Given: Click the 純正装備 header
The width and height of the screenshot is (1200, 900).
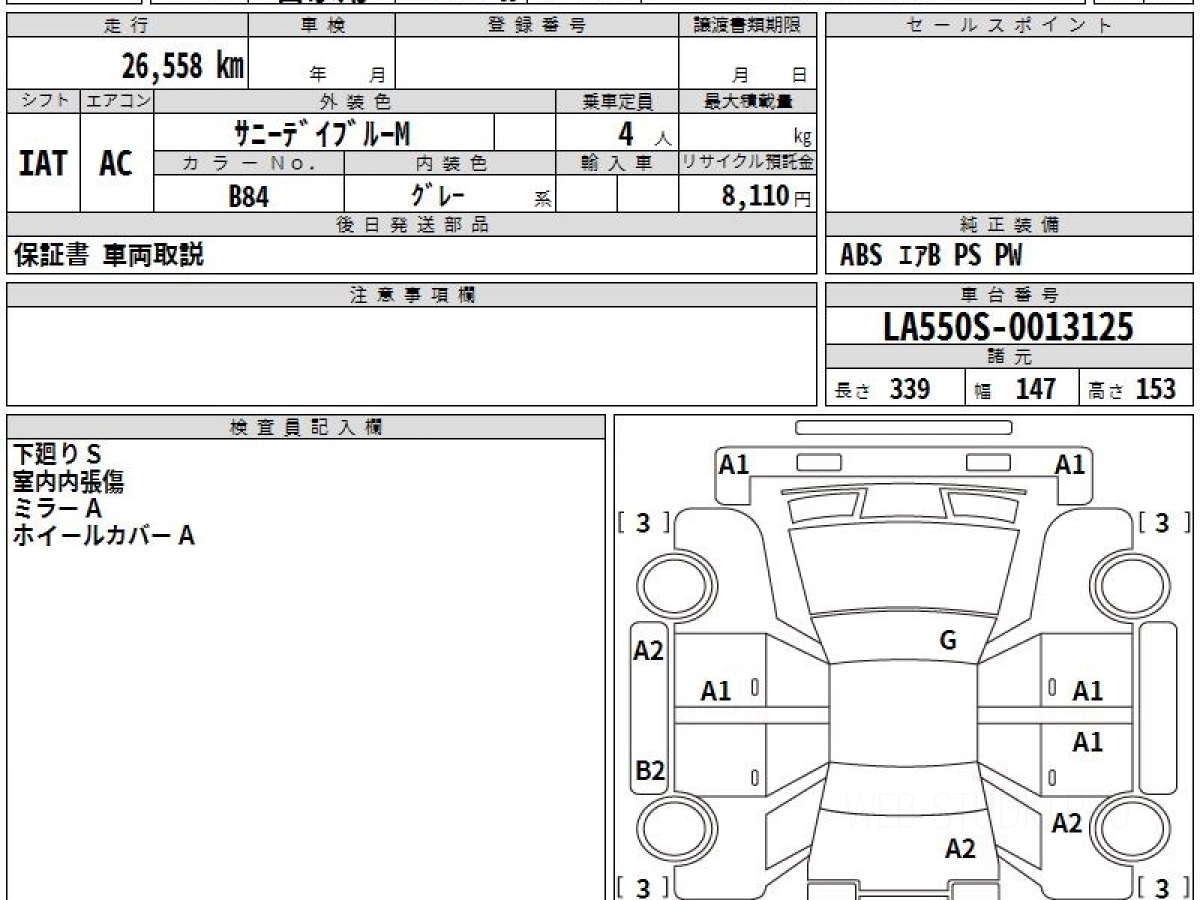Looking at the screenshot, I should point(1010,225).
